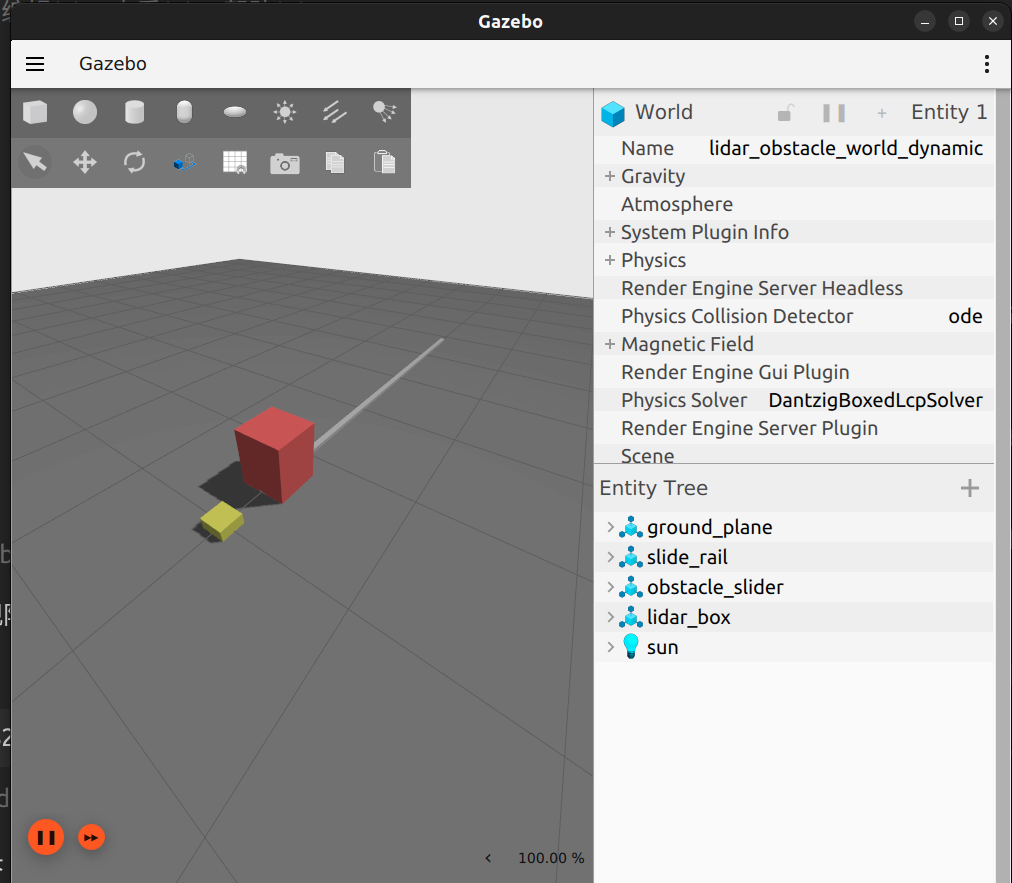Viewport: 1012px width, 883px height.
Task: Activate the select mode arrow tool
Action: coord(35,162)
